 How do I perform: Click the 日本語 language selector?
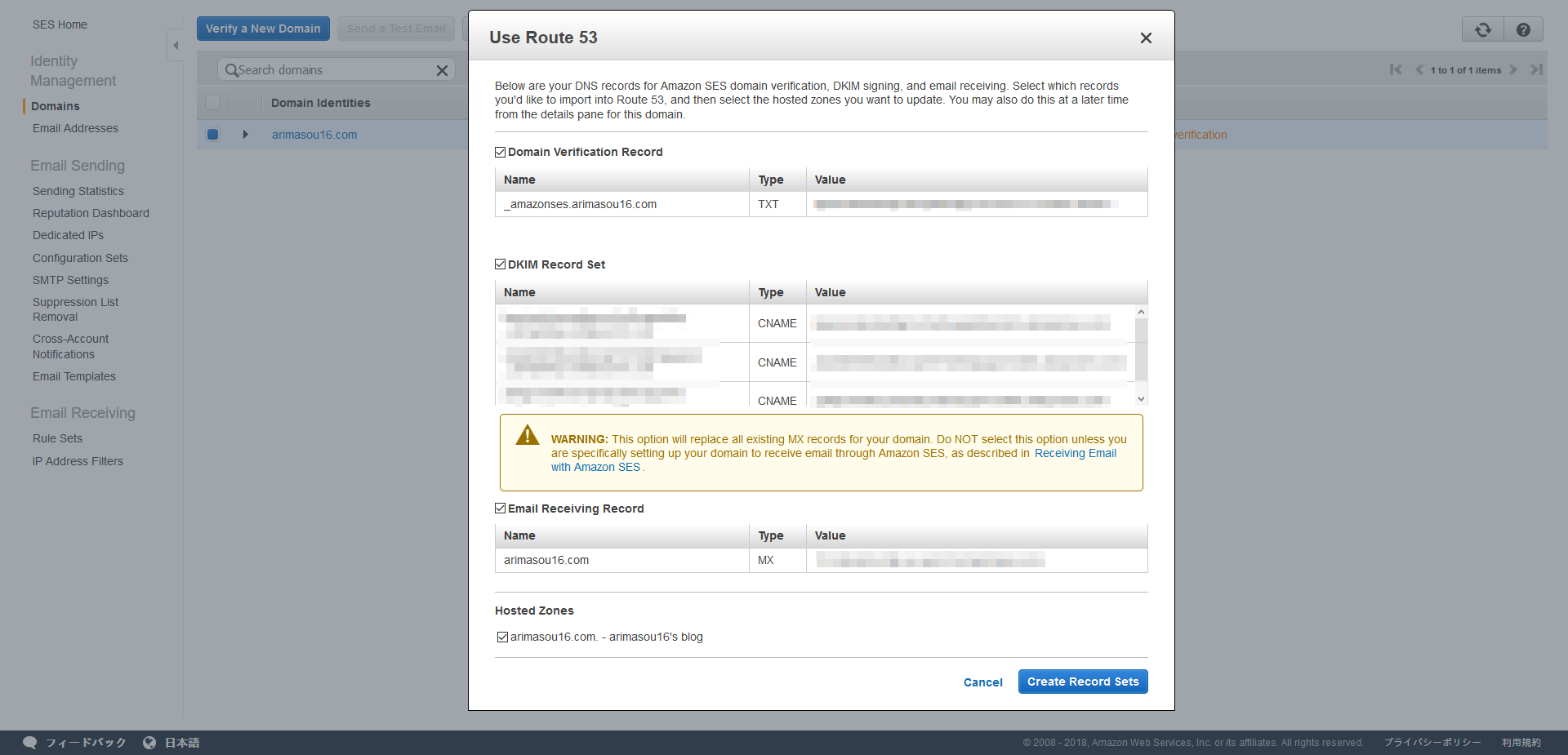[182, 743]
